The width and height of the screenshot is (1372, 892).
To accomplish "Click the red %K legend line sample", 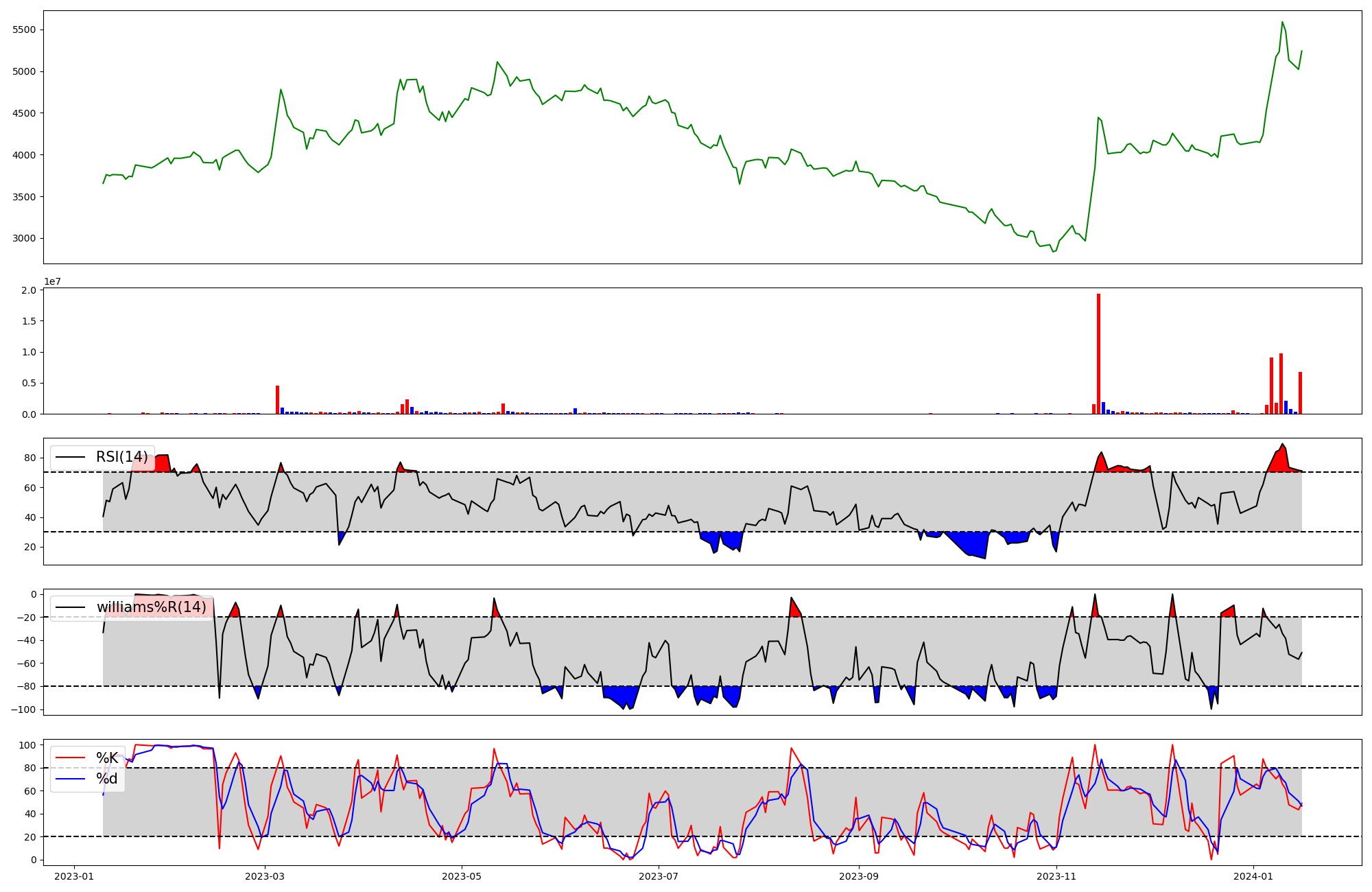I will 70,758.
